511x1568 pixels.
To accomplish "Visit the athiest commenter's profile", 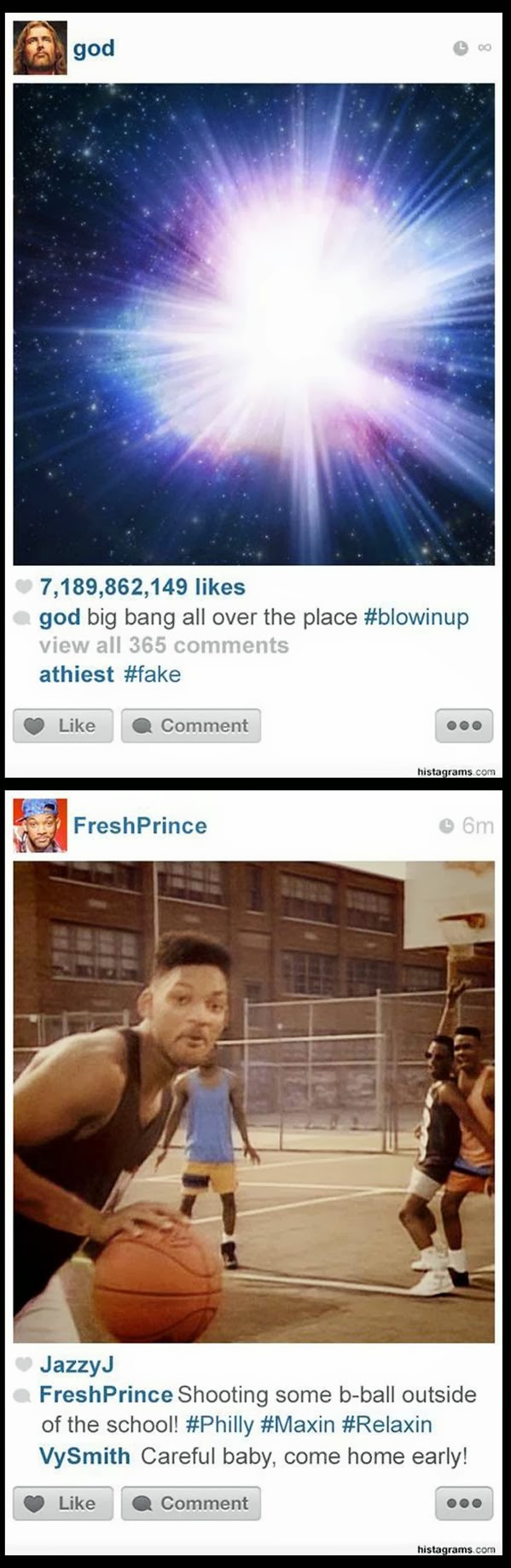I will [76, 674].
